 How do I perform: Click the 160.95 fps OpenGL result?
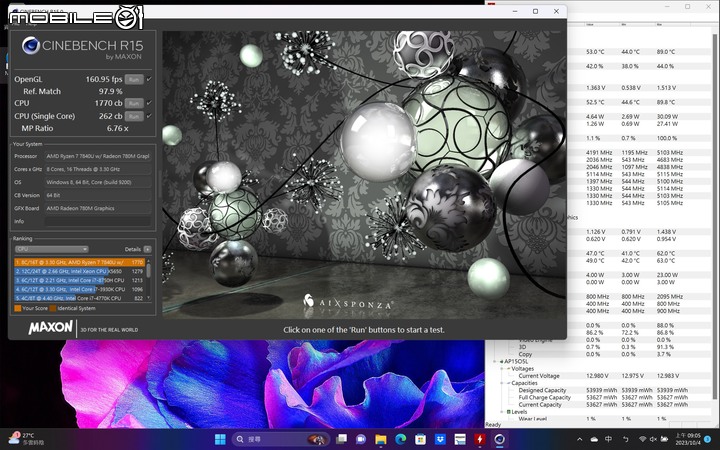click(104, 79)
